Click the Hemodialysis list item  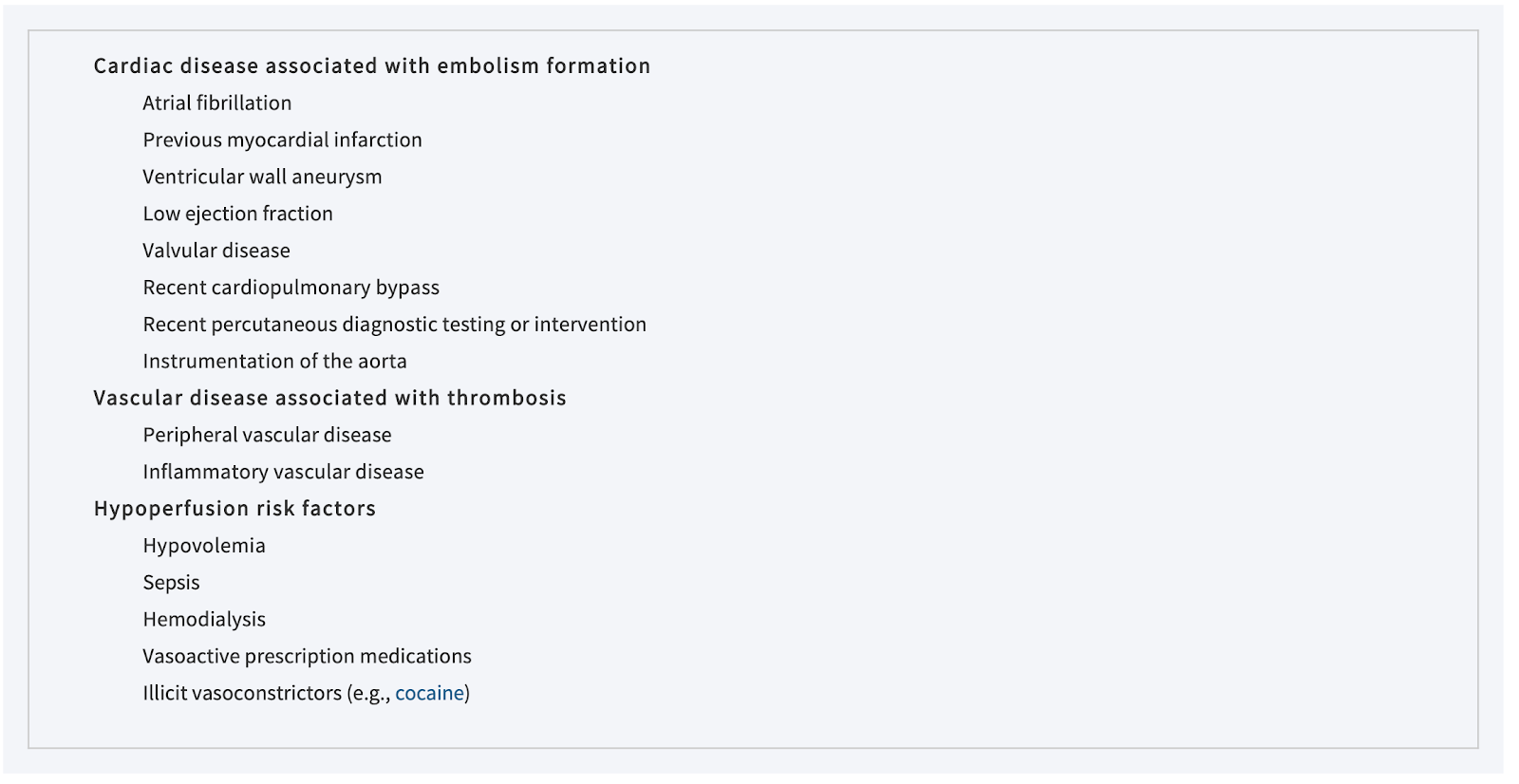click(204, 619)
